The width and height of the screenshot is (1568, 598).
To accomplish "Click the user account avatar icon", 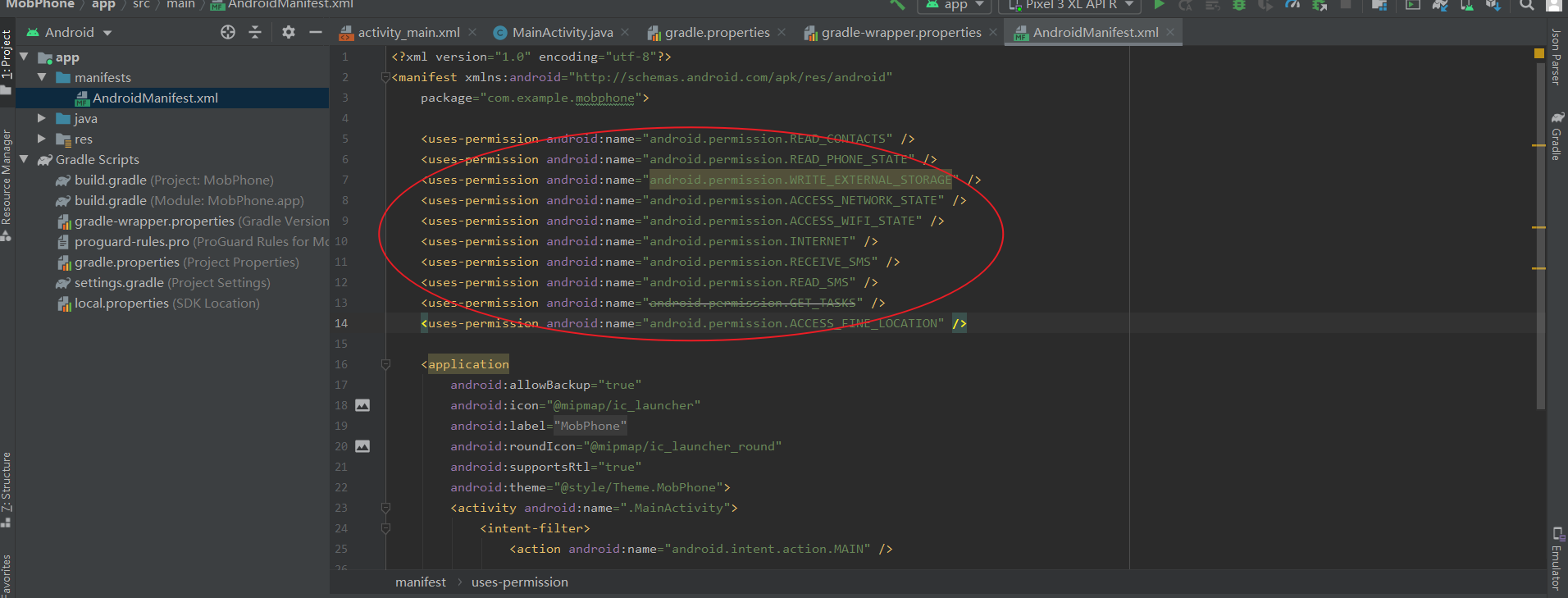I will pos(1553,4).
